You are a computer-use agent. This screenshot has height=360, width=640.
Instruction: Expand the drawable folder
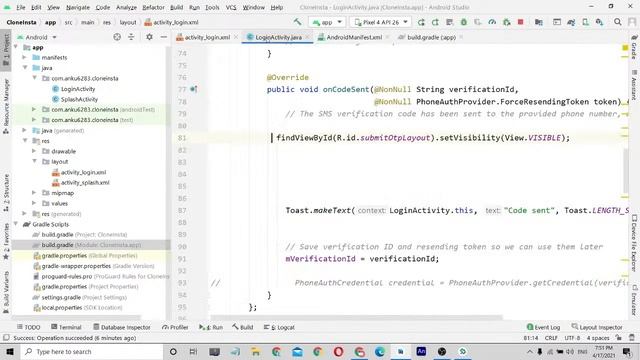[34, 151]
